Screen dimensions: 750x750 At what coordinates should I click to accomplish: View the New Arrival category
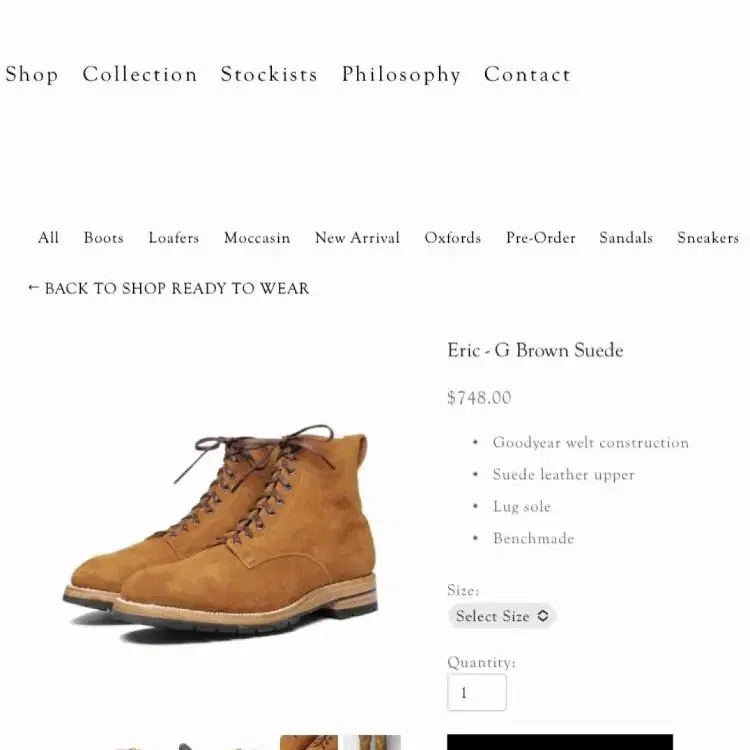[x=357, y=238]
